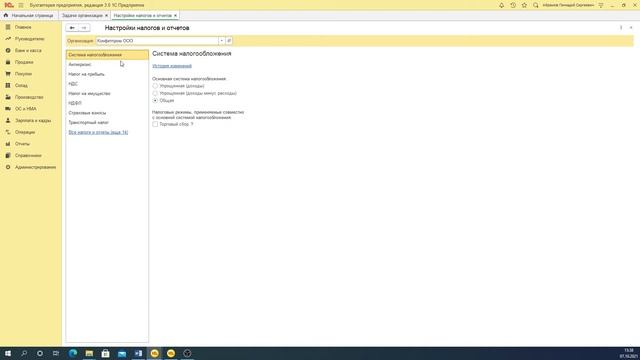Open Task View in the taskbar
This screenshot has width=640, height=360.
(56, 353)
